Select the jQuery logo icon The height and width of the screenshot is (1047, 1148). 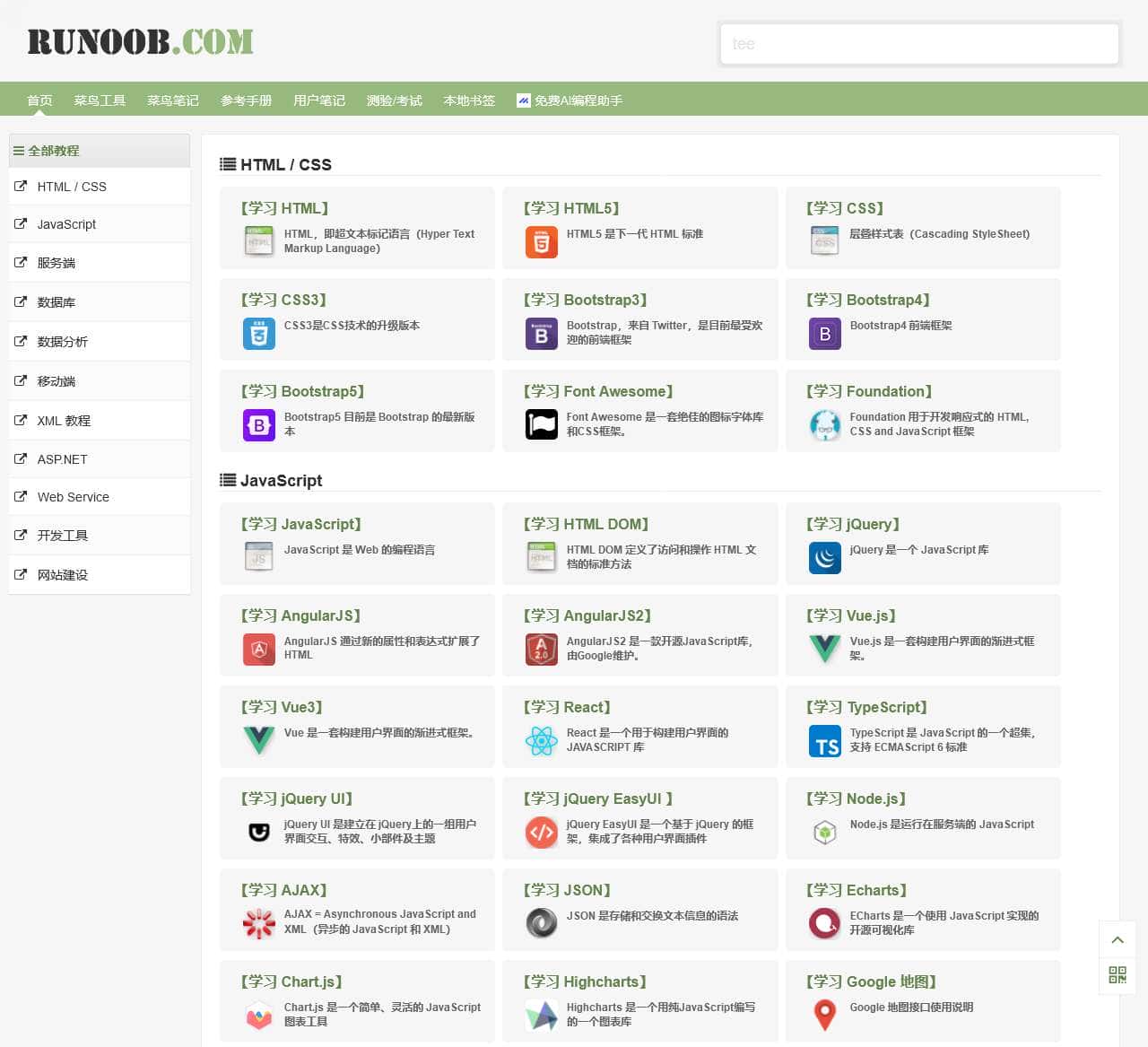824,558
